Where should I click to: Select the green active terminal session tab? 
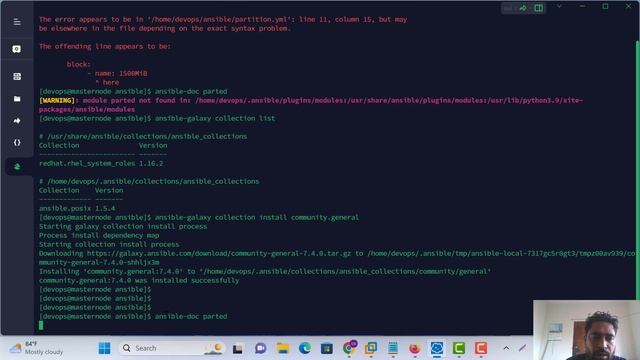17,167
